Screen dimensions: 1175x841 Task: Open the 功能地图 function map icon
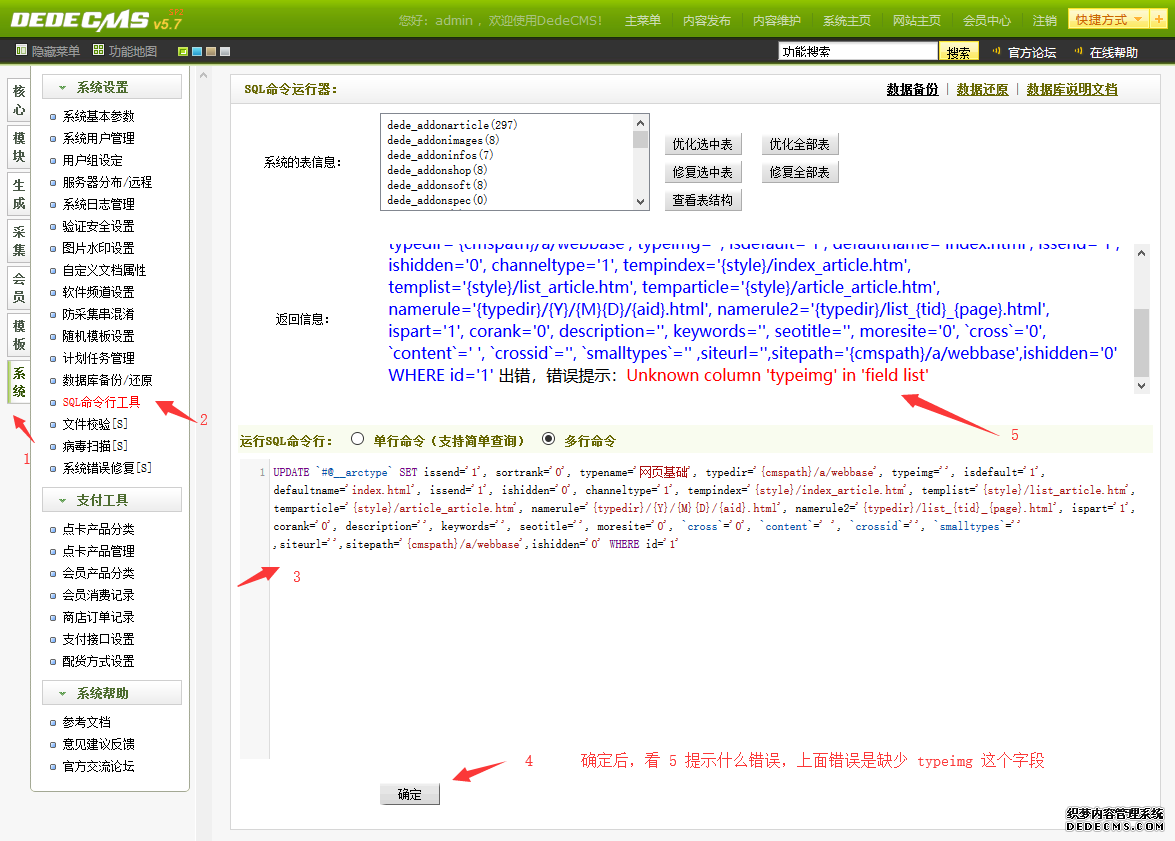98,51
